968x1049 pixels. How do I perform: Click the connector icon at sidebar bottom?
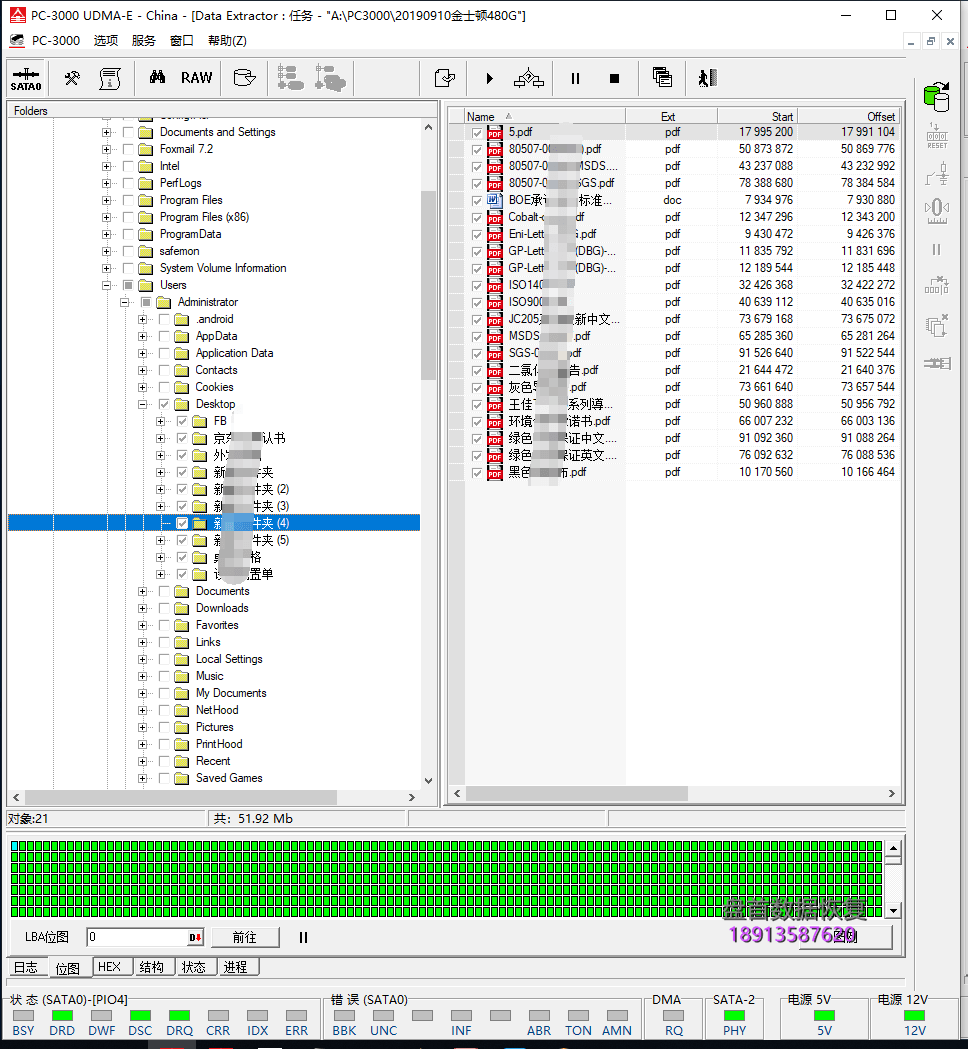tap(937, 363)
